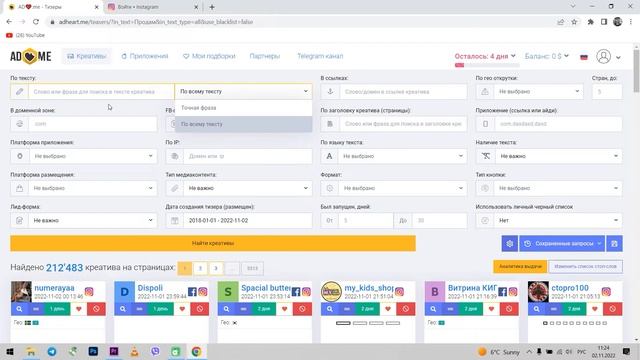Image resolution: width=640 pixels, height=360 pixels.
Task: Save the current query with the floppy icon
Action: pyautogui.click(x=614, y=243)
